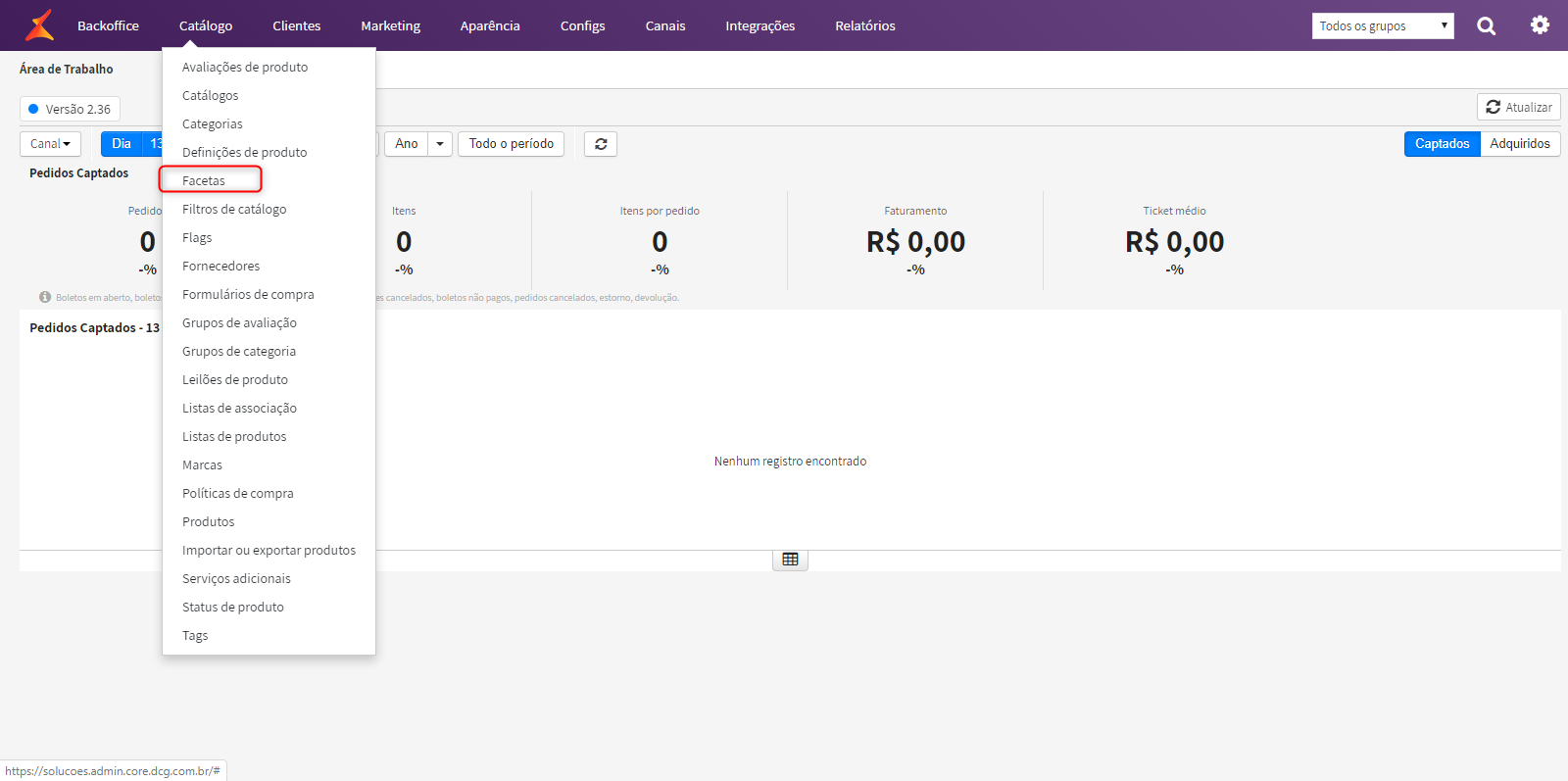Viewport: 1568px width, 781px height.
Task: Select the Captados toggle
Action: 1442,144
